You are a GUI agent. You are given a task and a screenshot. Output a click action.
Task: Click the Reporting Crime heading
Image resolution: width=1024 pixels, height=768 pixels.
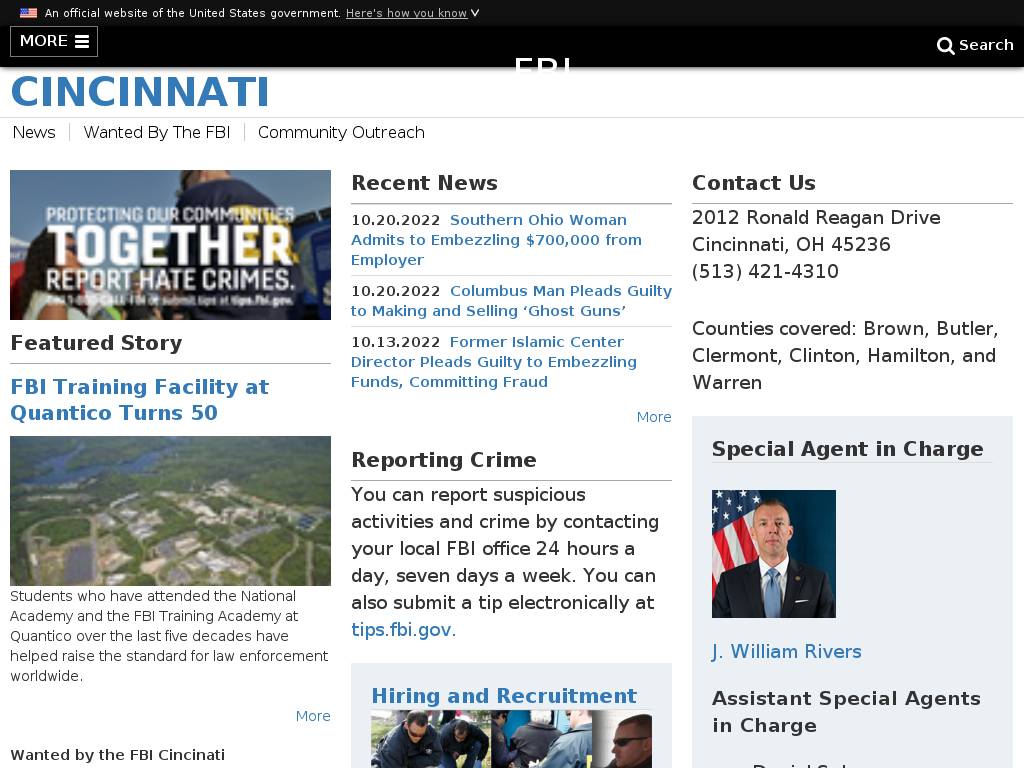(443, 460)
